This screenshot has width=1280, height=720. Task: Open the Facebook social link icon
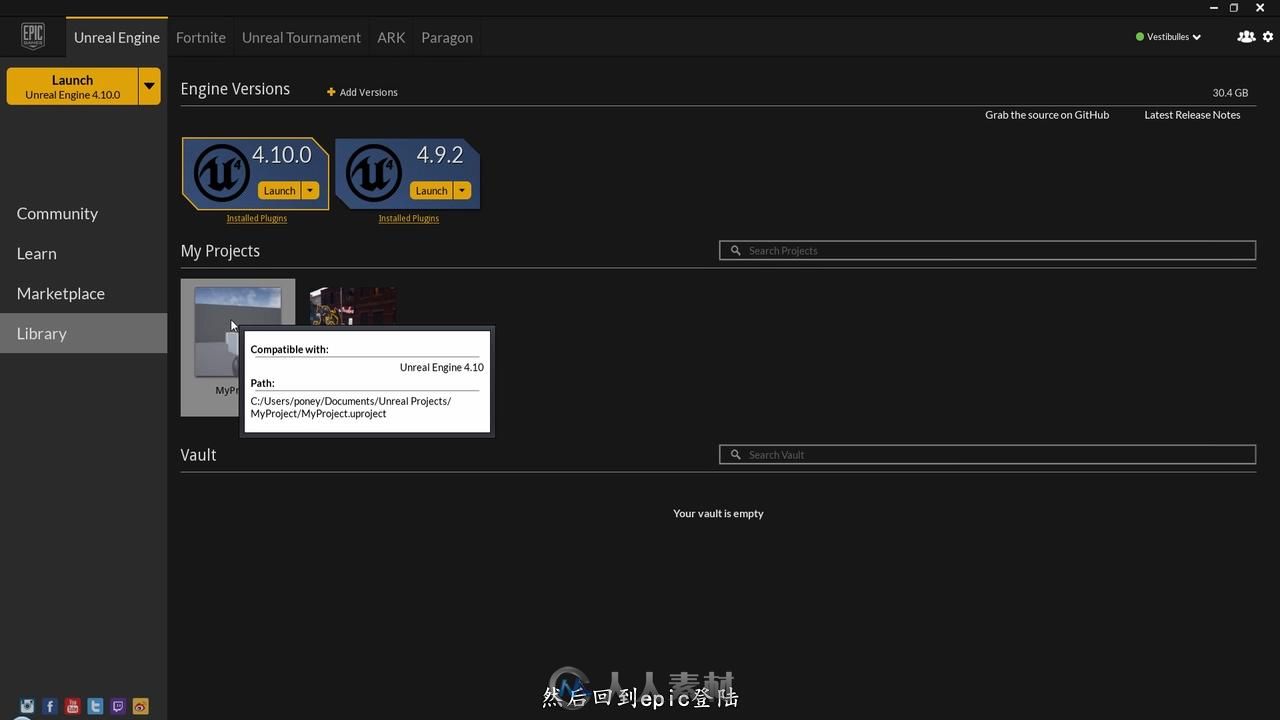tap(50, 707)
